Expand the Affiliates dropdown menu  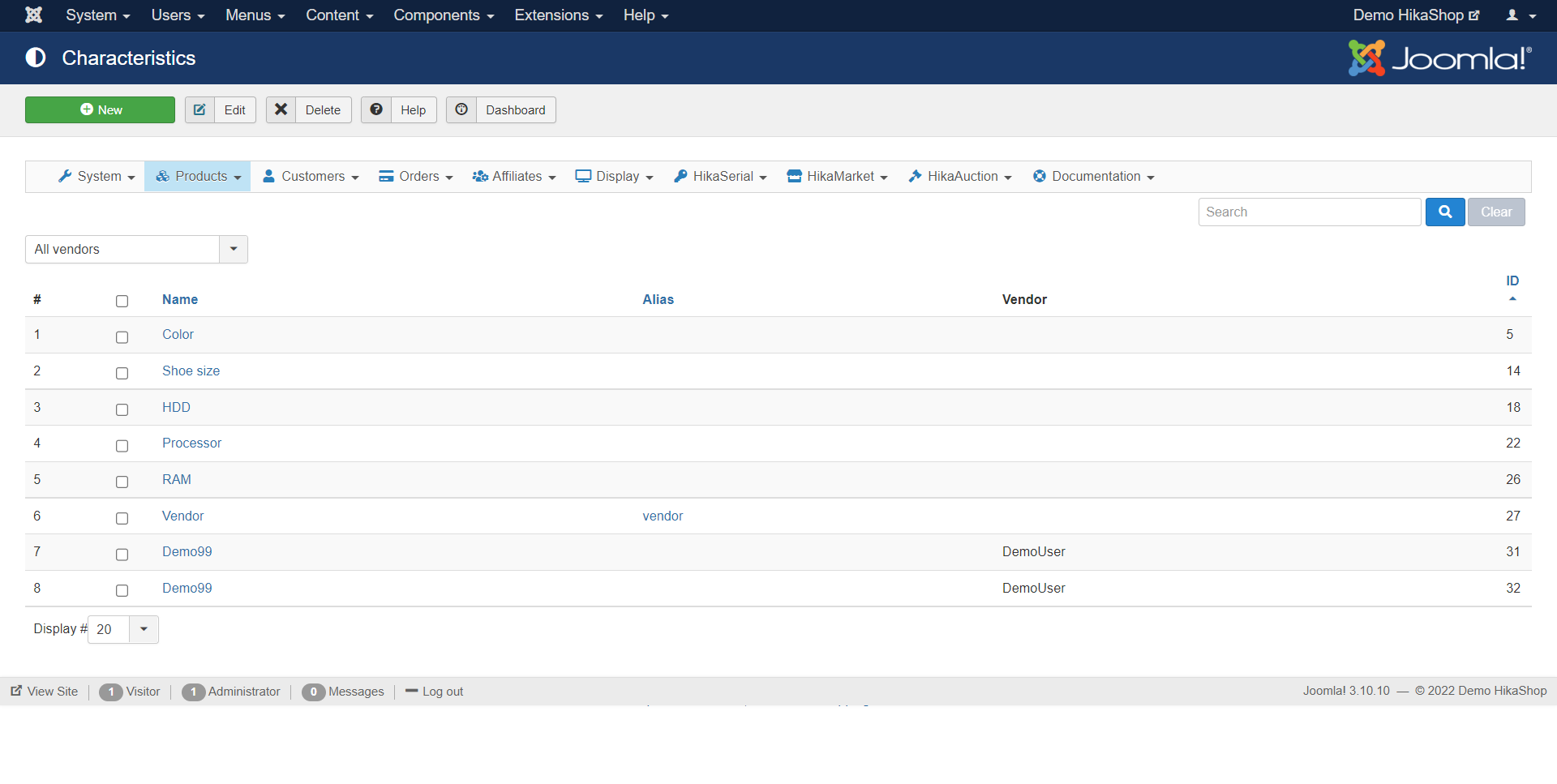tap(514, 176)
